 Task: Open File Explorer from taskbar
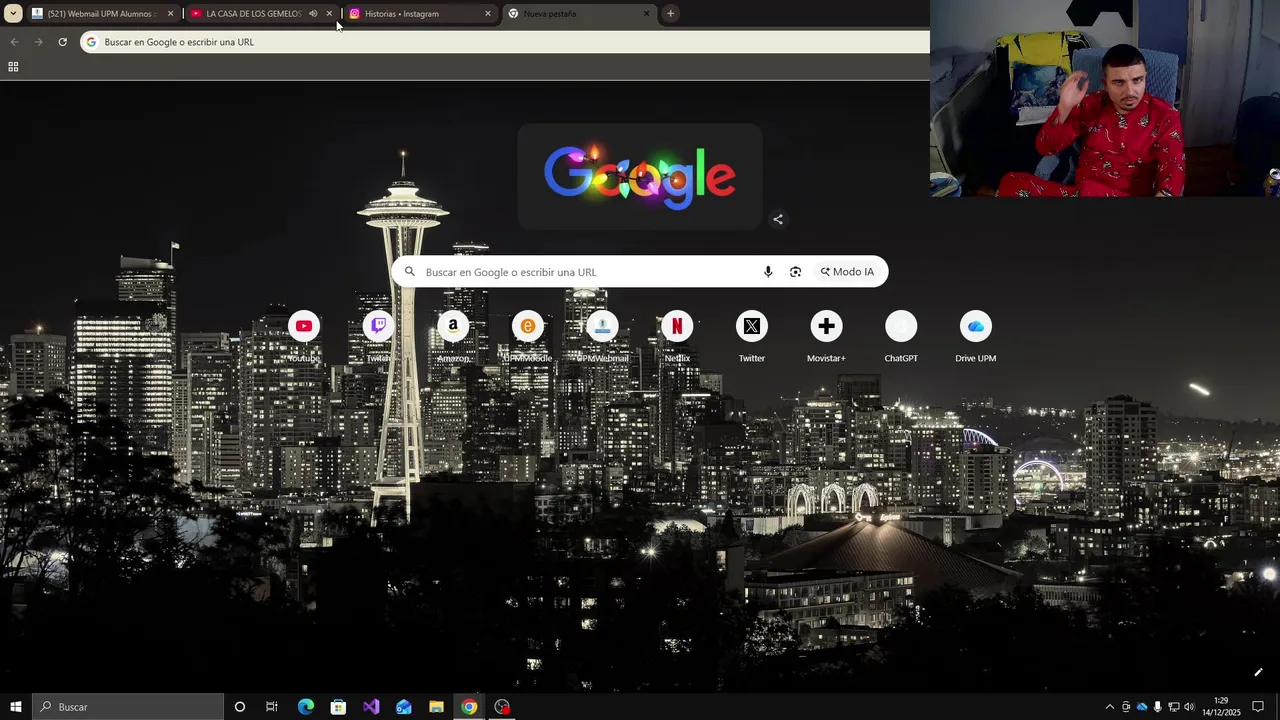(x=436, y=707)
